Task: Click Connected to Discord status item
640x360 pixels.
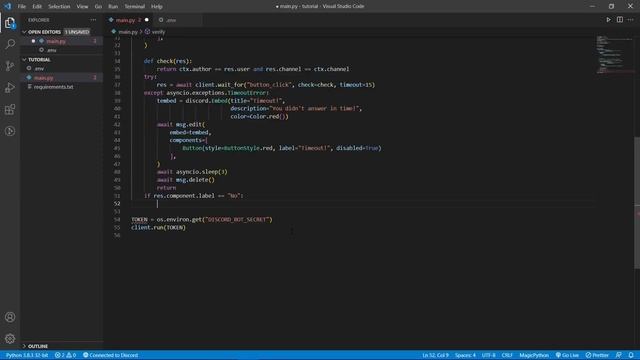Action: (x=111, y=355)
